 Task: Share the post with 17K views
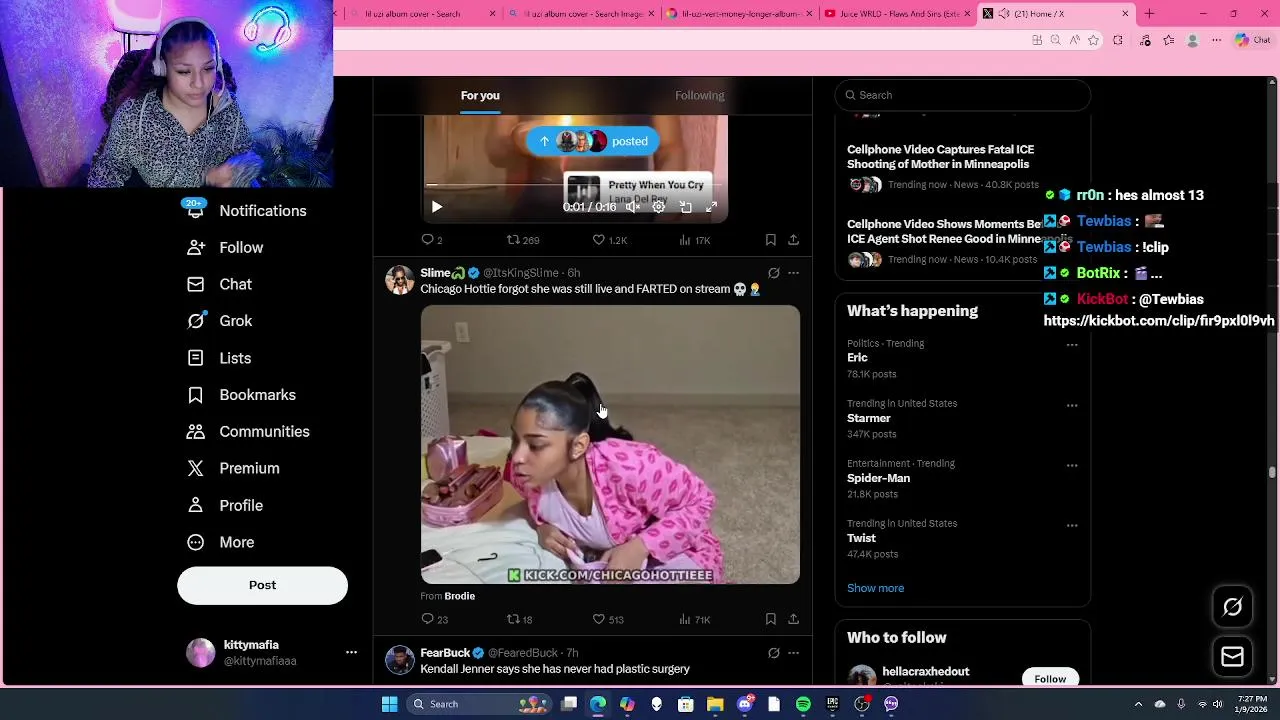(793, 240)
